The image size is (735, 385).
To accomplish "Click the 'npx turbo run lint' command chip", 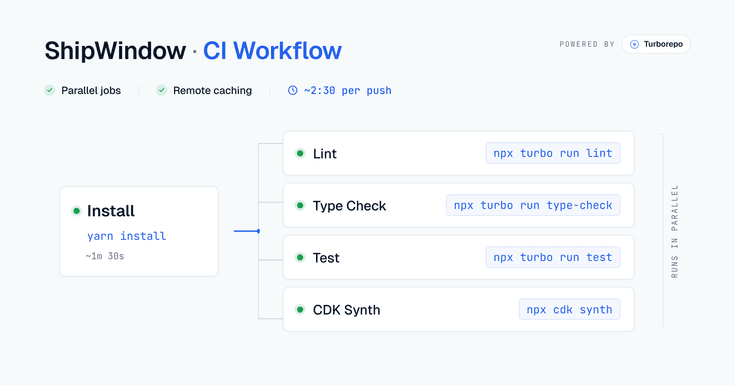I will pos(553,153).
